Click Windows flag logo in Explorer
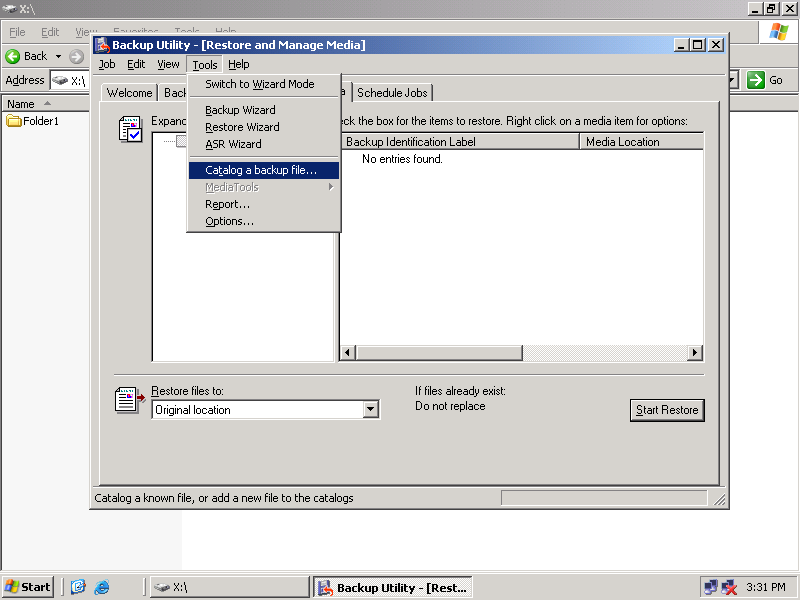The width and height of the screenshot is (800, 600). 779,32
